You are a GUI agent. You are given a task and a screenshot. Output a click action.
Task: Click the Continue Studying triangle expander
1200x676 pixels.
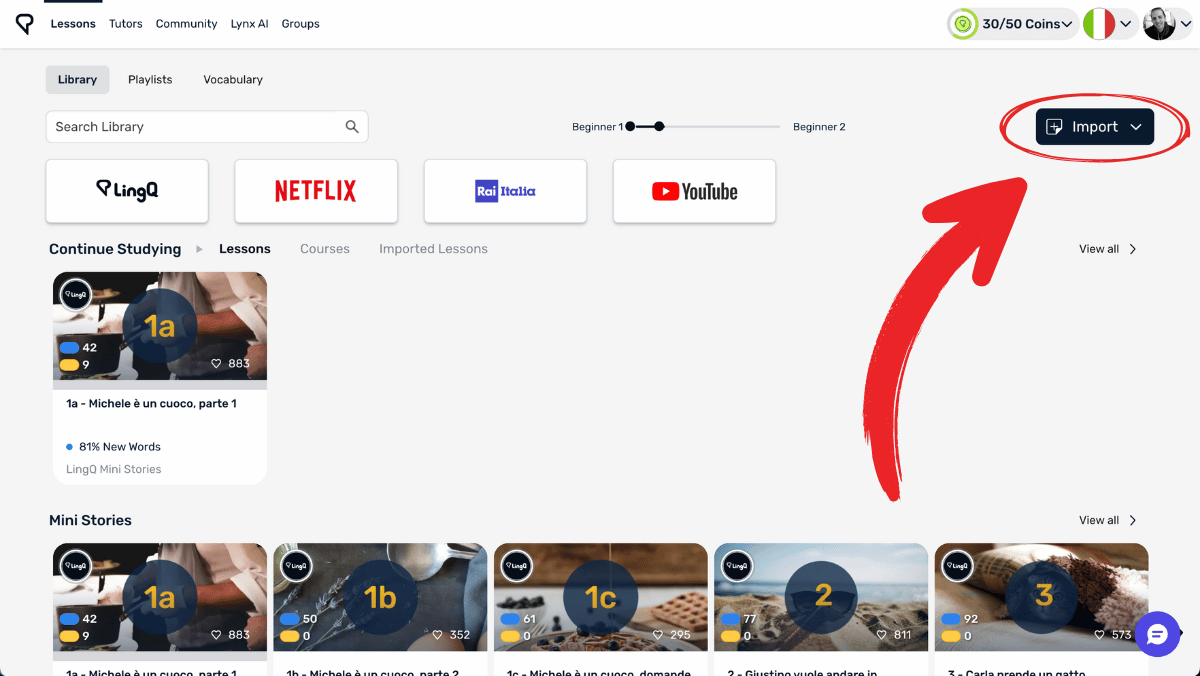coord(199,249)
